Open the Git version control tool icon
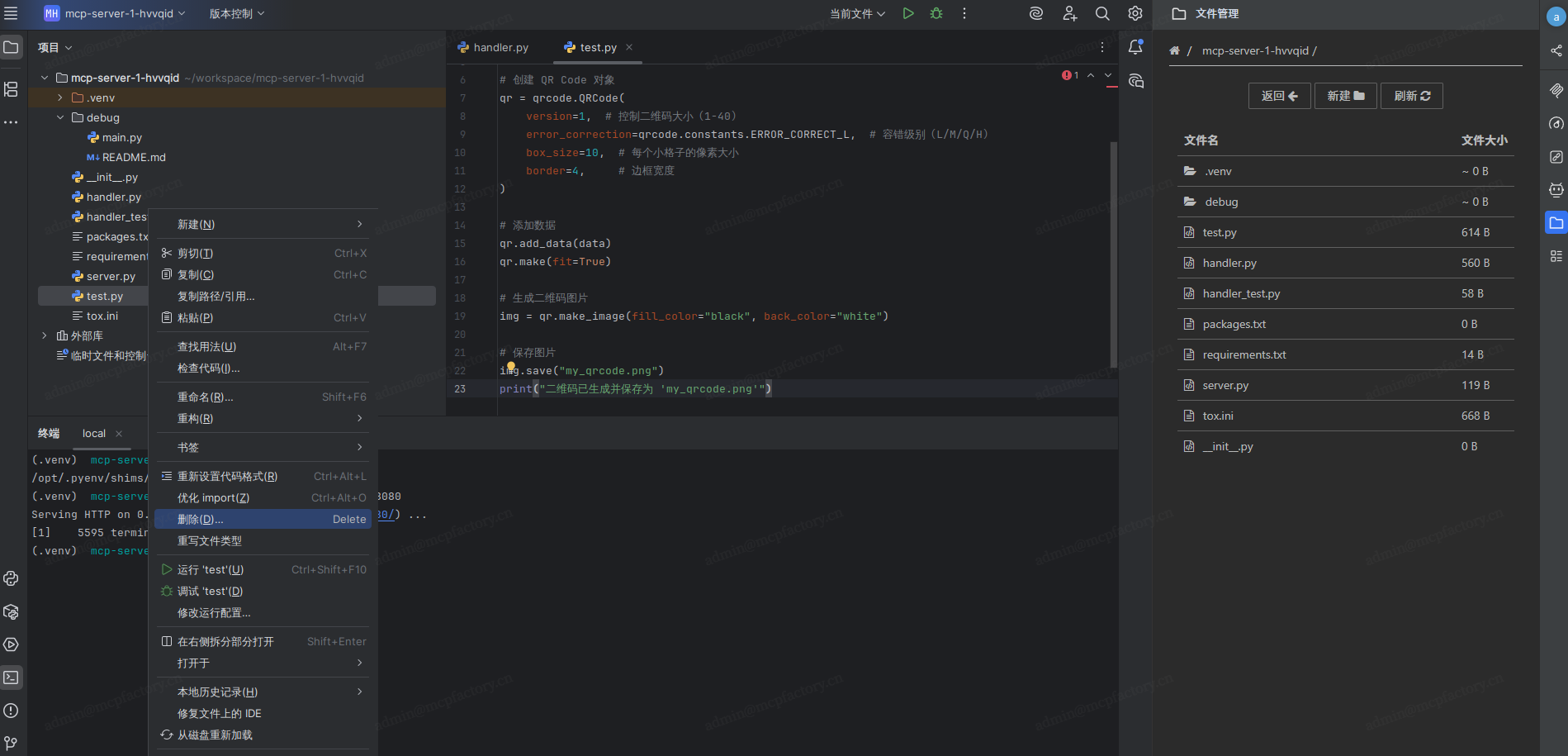1568x756 pixels. click(x=12, y=743)
